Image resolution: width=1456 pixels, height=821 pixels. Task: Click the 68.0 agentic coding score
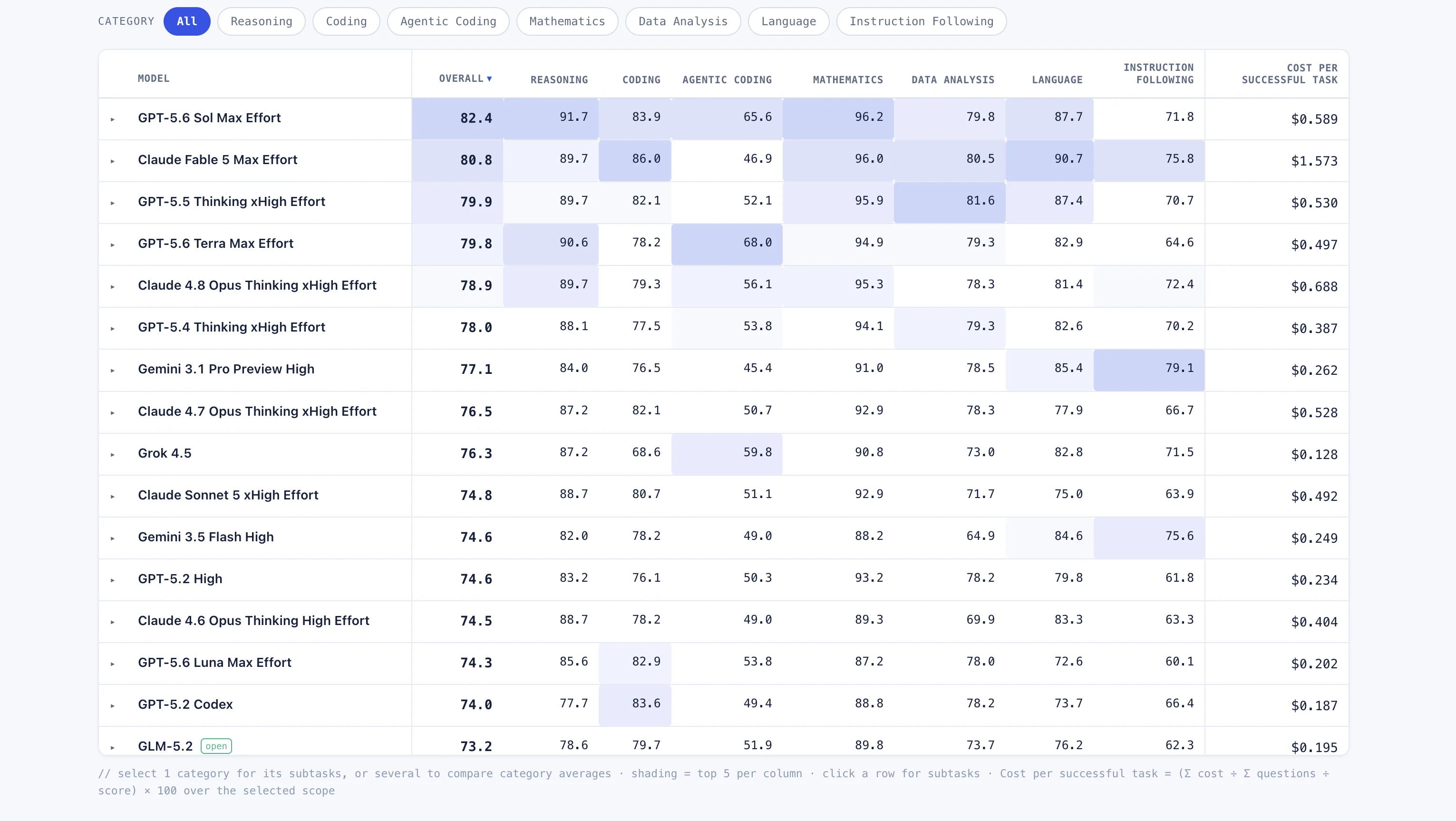point(757,243)
